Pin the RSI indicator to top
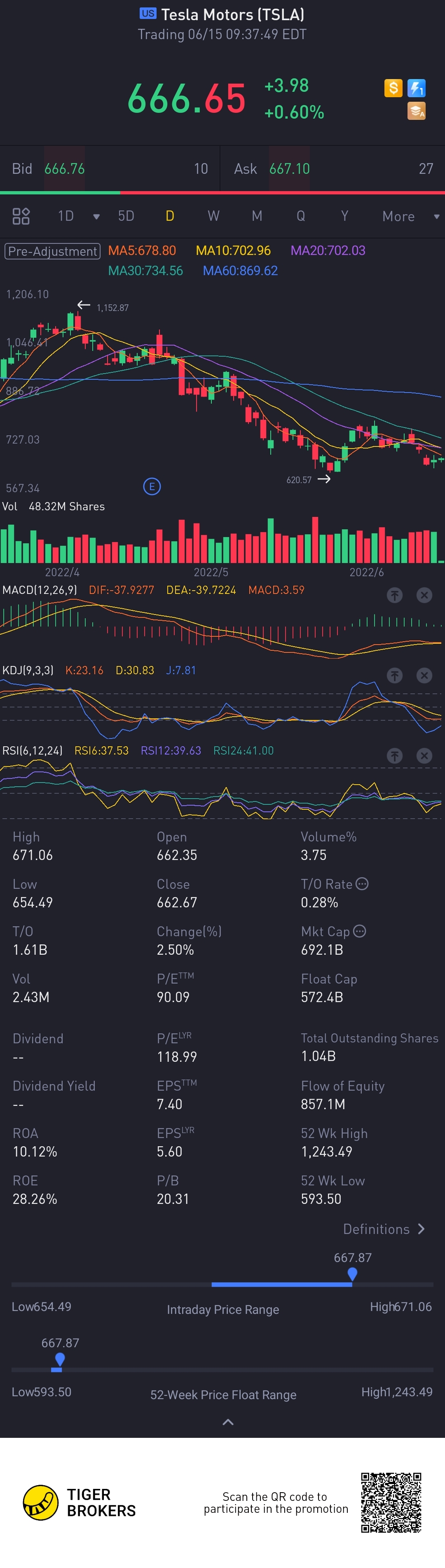The image size is (445, 1568). click(394, 755)
